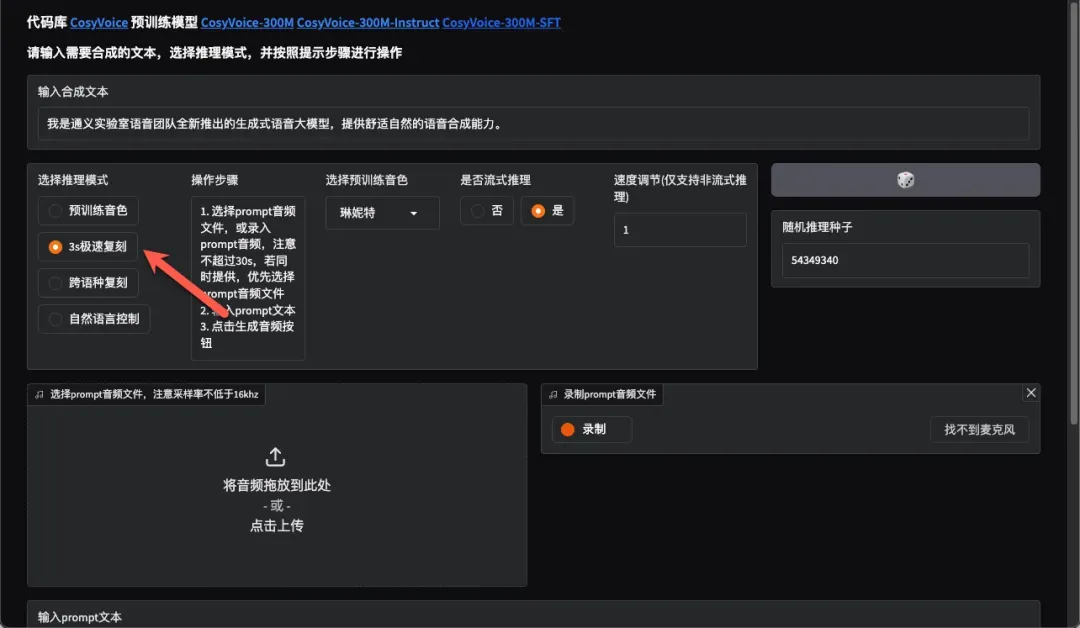The height and width of the screenshot is (628, 1080).
Task: Close the record prompt audio panel
Action: click(x=1031, y=393)
